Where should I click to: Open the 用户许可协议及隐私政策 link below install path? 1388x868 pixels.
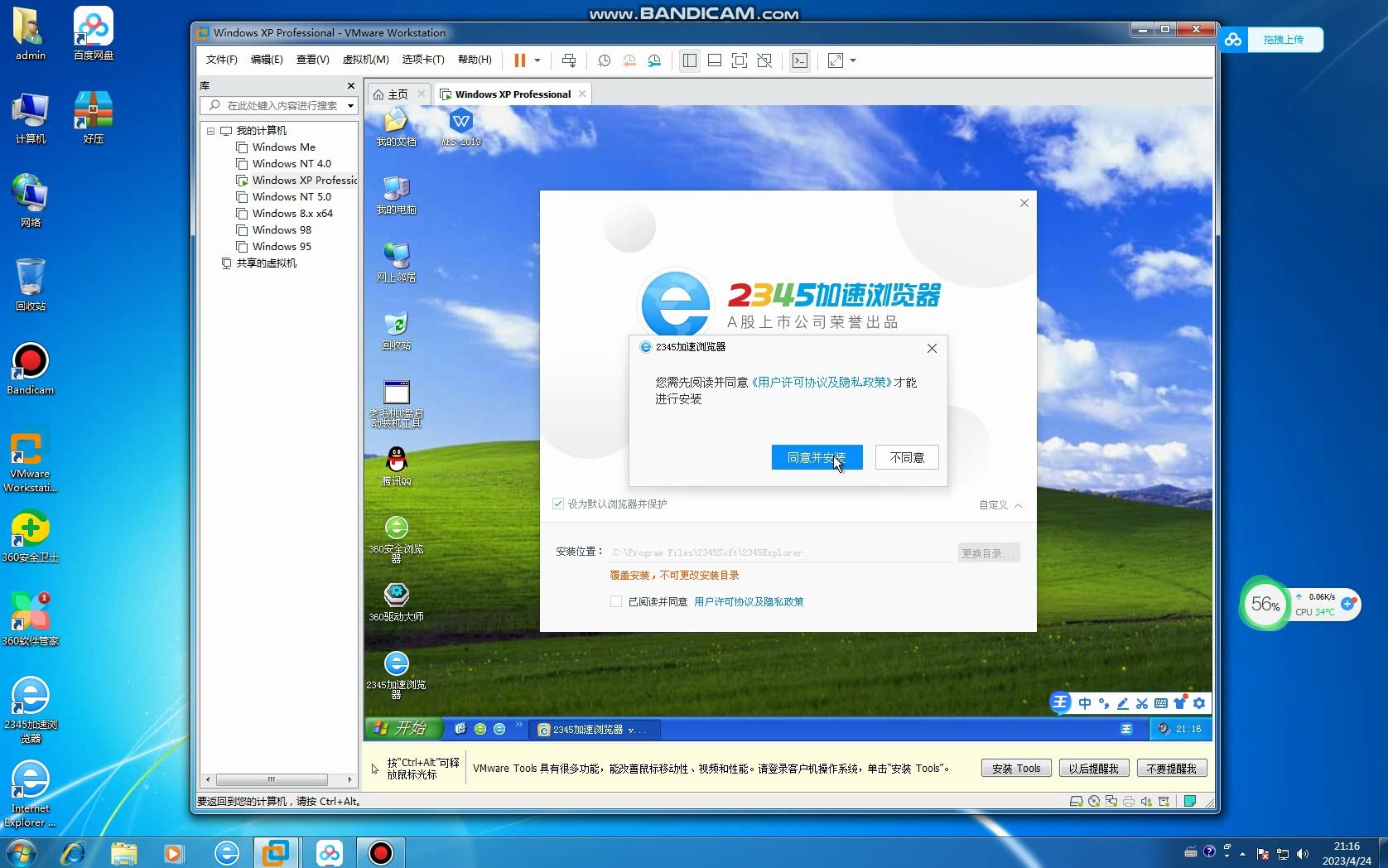click(x=749, y=602)
